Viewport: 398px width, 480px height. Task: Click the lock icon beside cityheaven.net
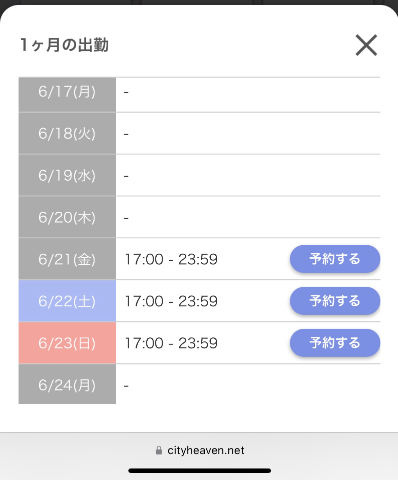click(x=159, y=451)
